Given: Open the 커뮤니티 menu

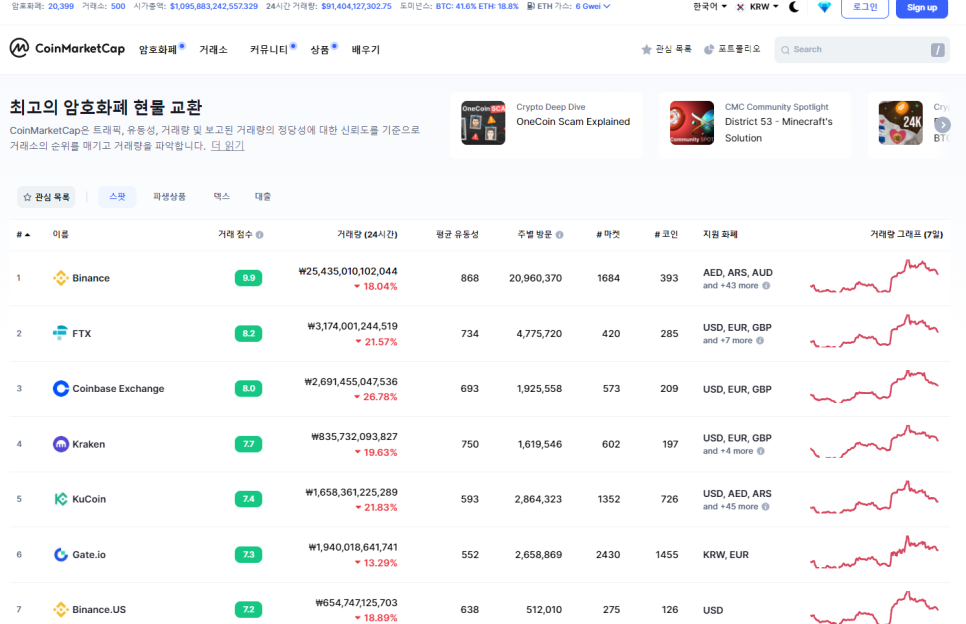Looking at the screenshot, I should pyautogui.click(x=269, y=49).
